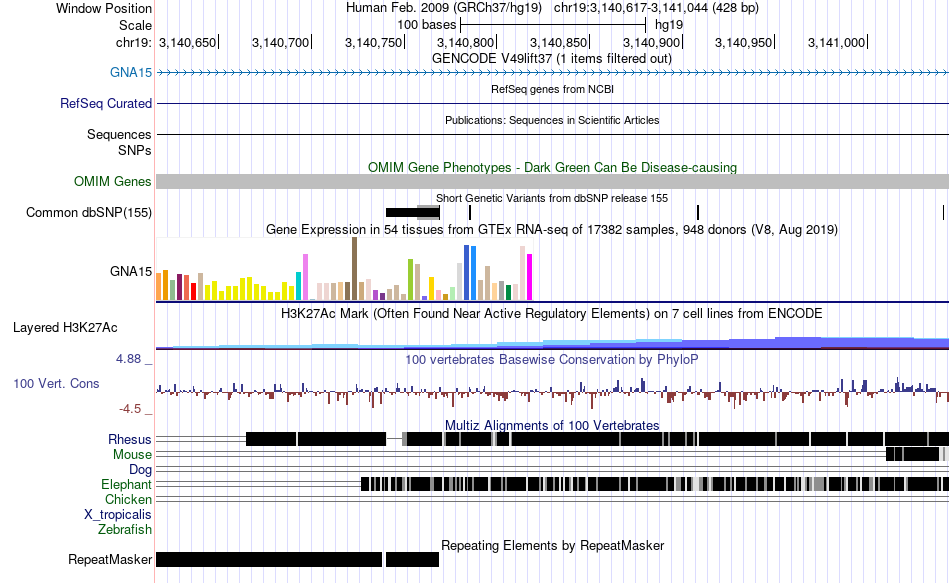
Task: Click the GENCODE V49lift37 track title
Action: click(552, 59)
